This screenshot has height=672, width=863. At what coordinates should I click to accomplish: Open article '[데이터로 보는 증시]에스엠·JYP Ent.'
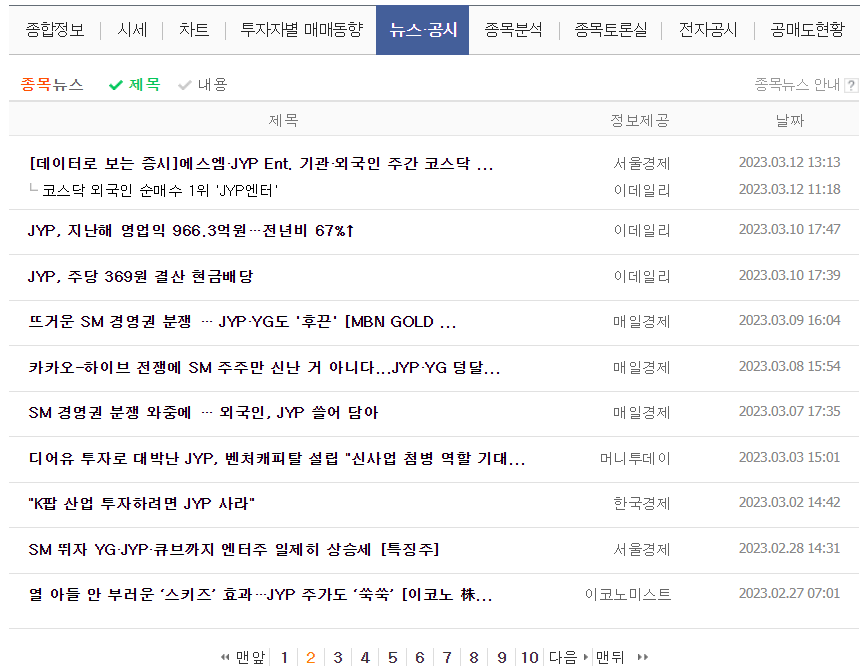click(x=261, y=163)
